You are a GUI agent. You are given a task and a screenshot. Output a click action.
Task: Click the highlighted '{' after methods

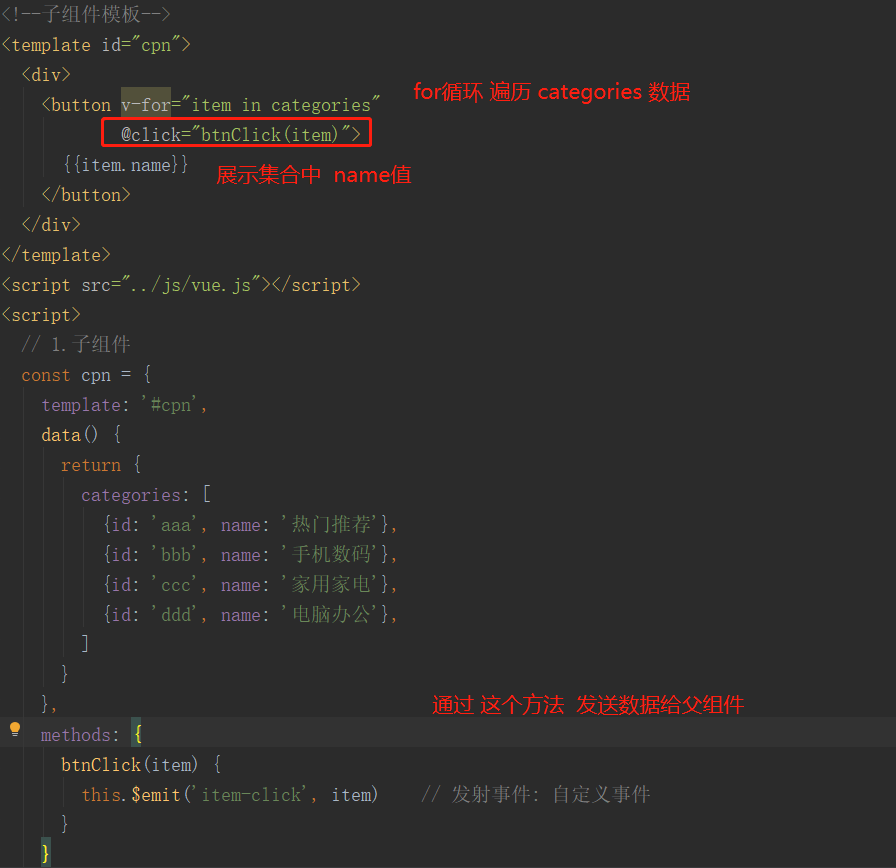[x=137, y=733]
